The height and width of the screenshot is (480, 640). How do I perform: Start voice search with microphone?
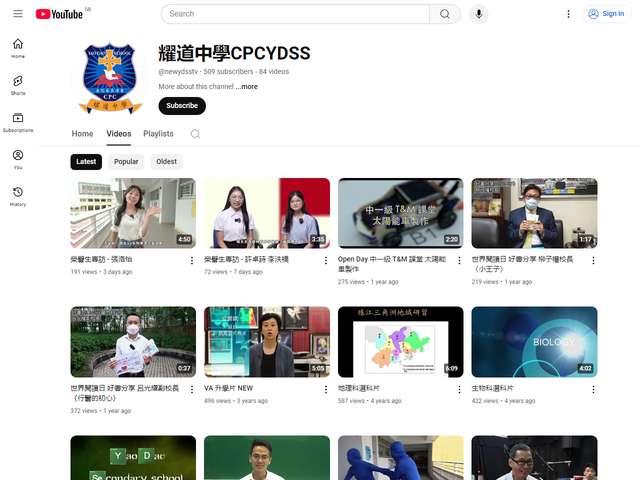479,14
